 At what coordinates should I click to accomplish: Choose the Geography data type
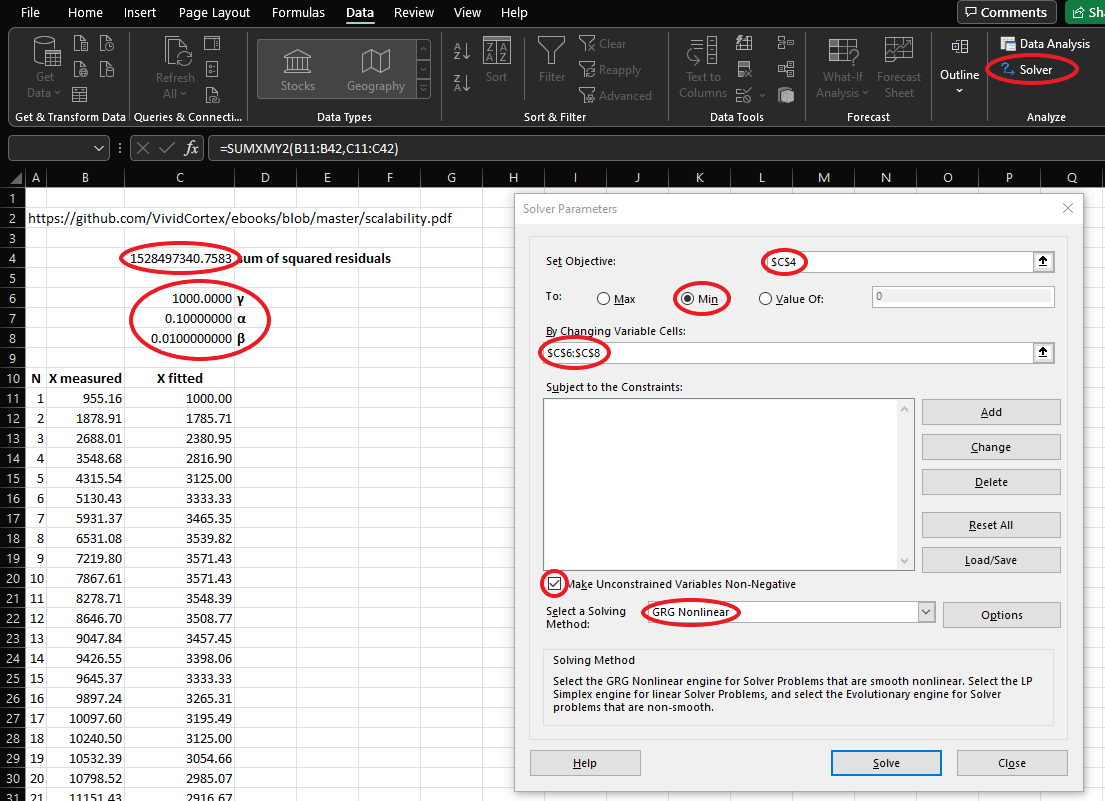click(x=376, y=69)
